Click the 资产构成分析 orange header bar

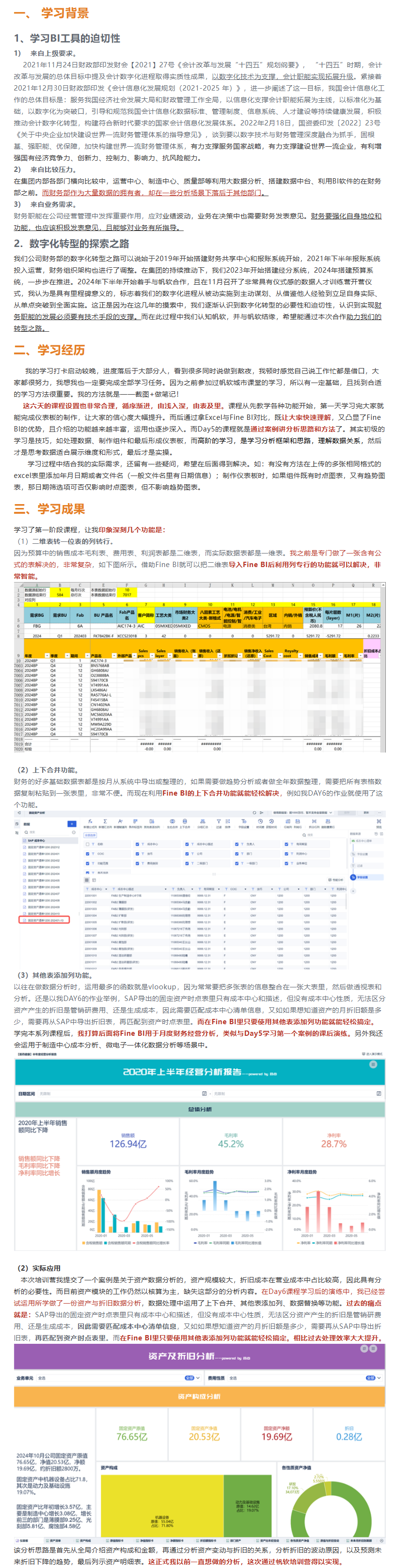coord(200,1397)
